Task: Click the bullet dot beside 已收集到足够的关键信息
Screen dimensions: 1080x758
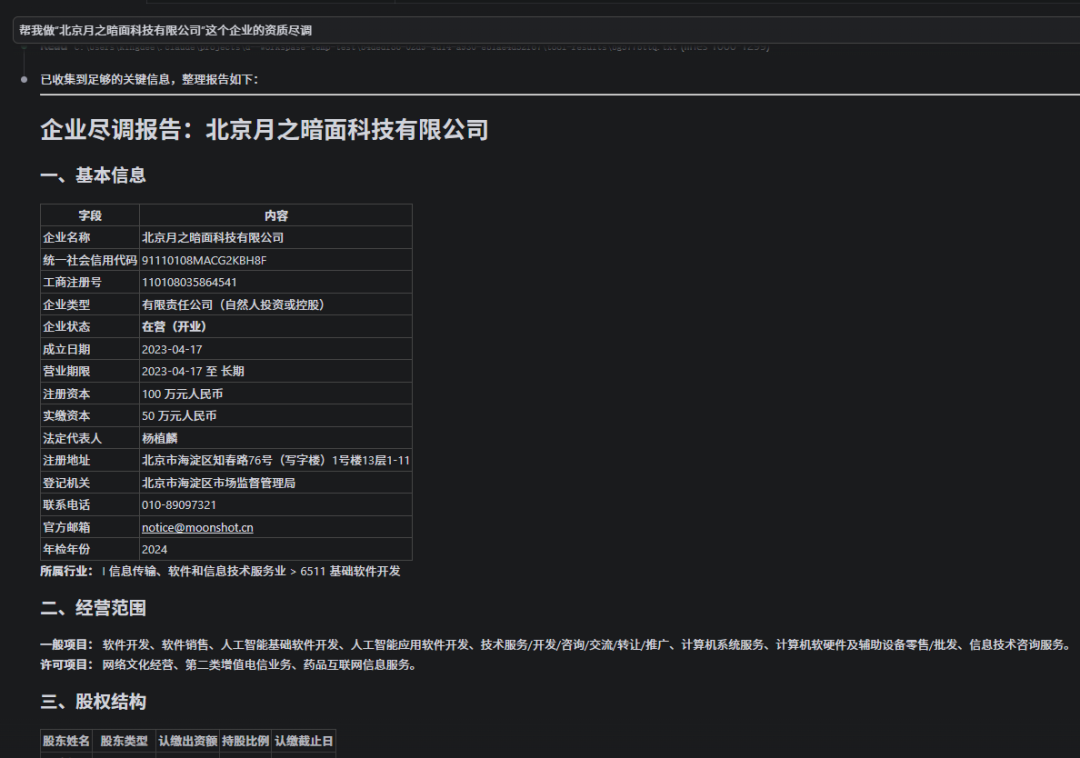Action: coord(24,79)
